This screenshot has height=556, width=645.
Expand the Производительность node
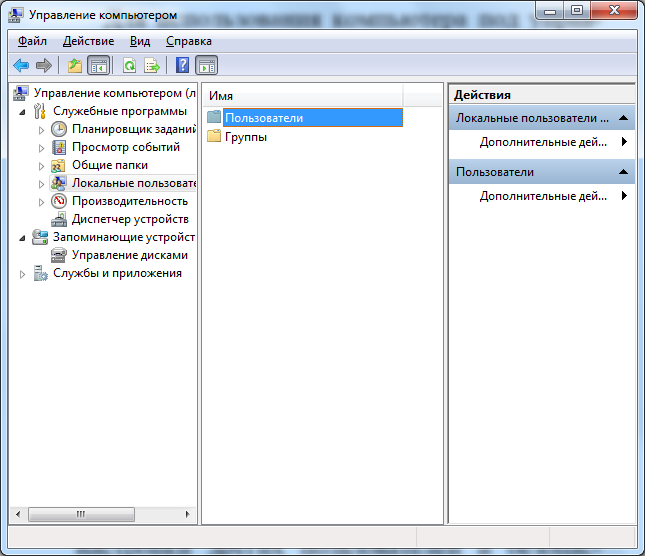(x=41, y=202)
